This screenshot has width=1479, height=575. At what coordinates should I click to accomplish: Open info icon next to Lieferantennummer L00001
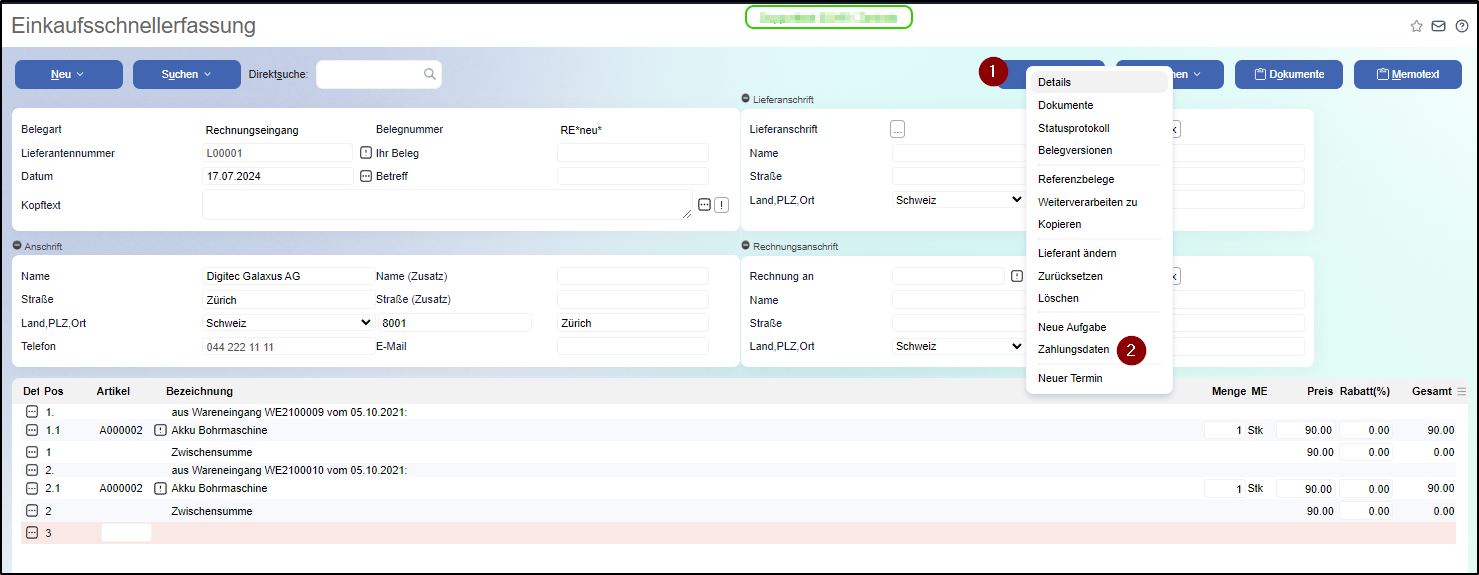pyautogui.click(x=365, y=153)
